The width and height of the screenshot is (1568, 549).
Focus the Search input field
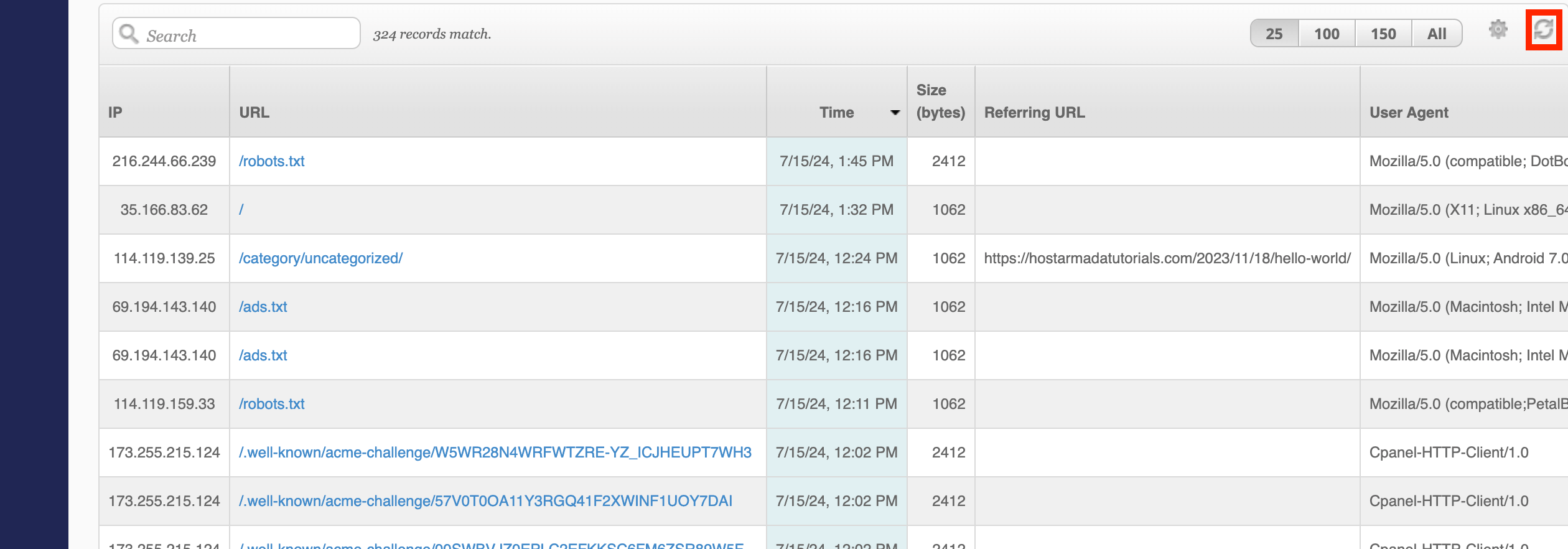pyautogui.click(x=236, y=33)
